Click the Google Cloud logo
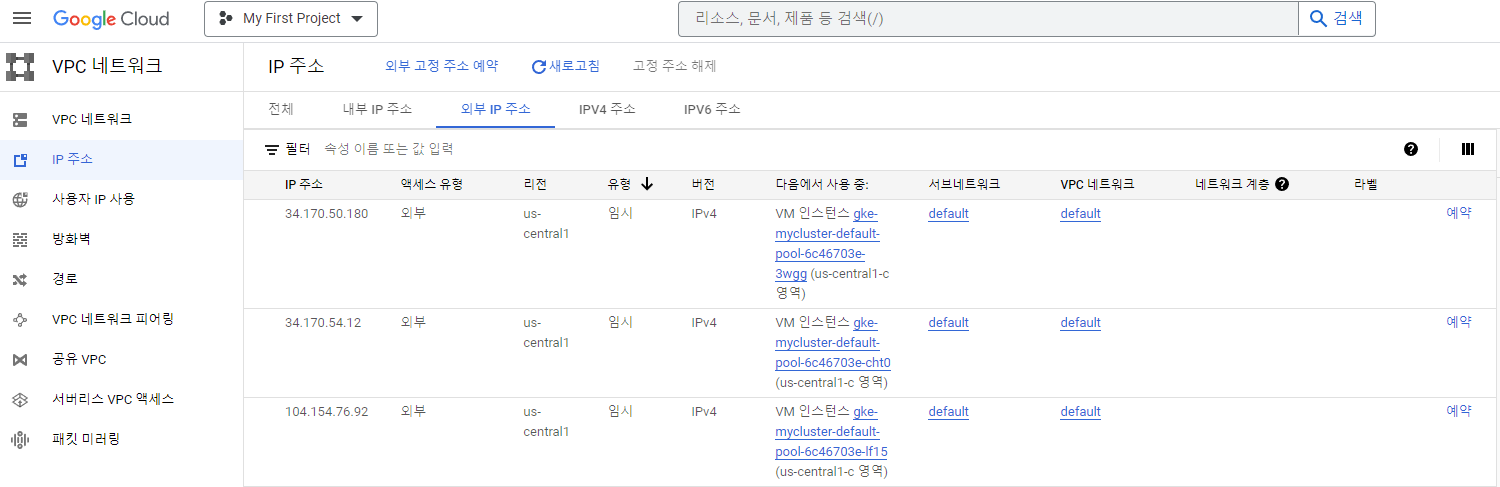 tap(111, 19)
